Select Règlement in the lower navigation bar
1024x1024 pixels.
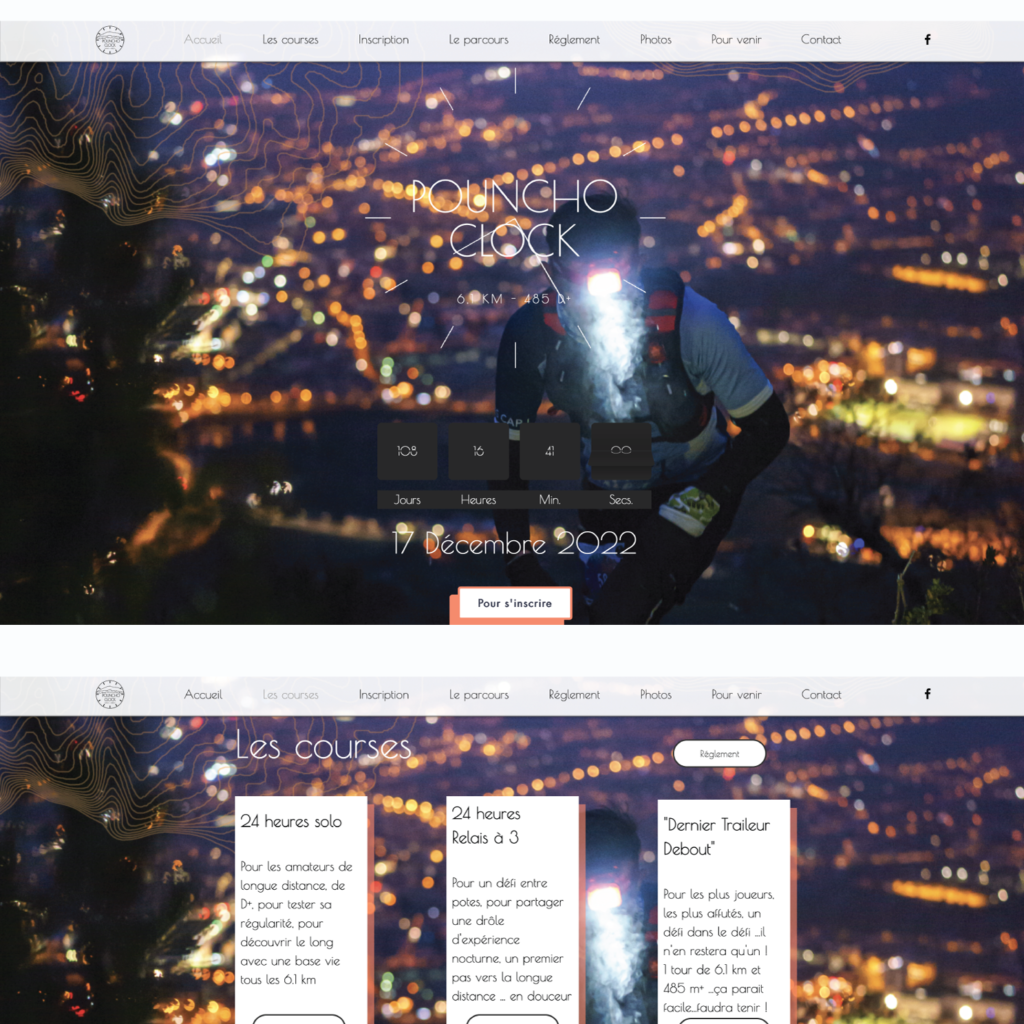point(574,695)
